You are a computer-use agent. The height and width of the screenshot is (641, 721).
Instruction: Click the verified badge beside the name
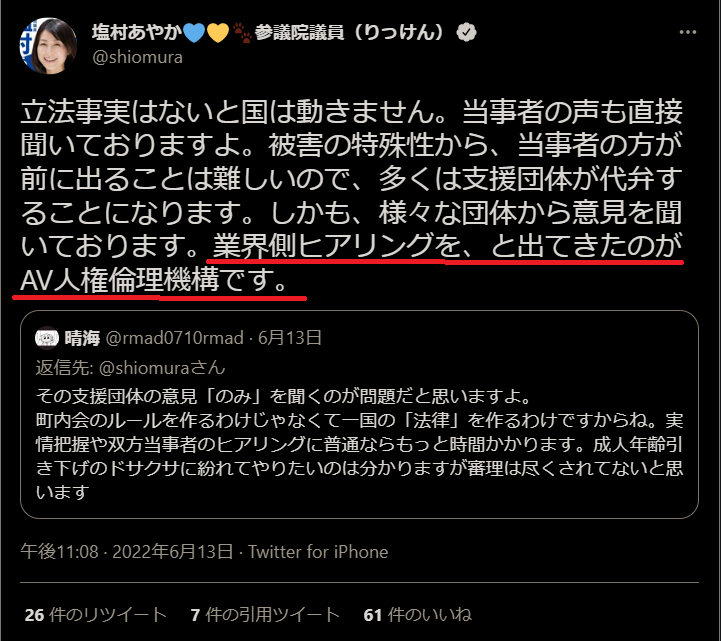tap(466, 32)
